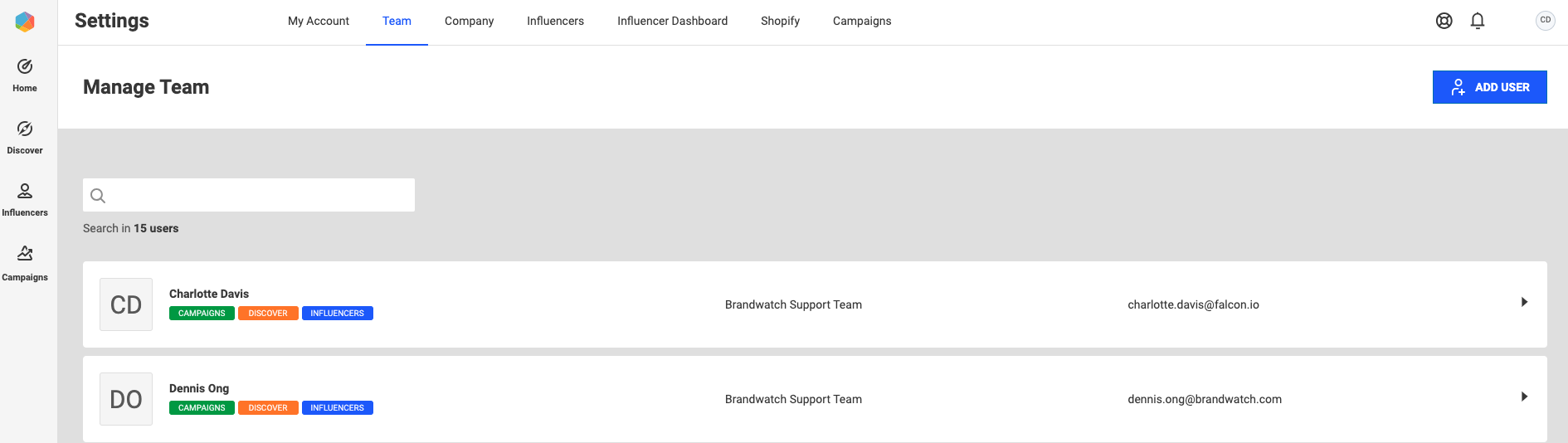Screen dimensions: 1568x443
Task: Click Charlotte Davis's green Campaigns tag
Action: [202, 314]
